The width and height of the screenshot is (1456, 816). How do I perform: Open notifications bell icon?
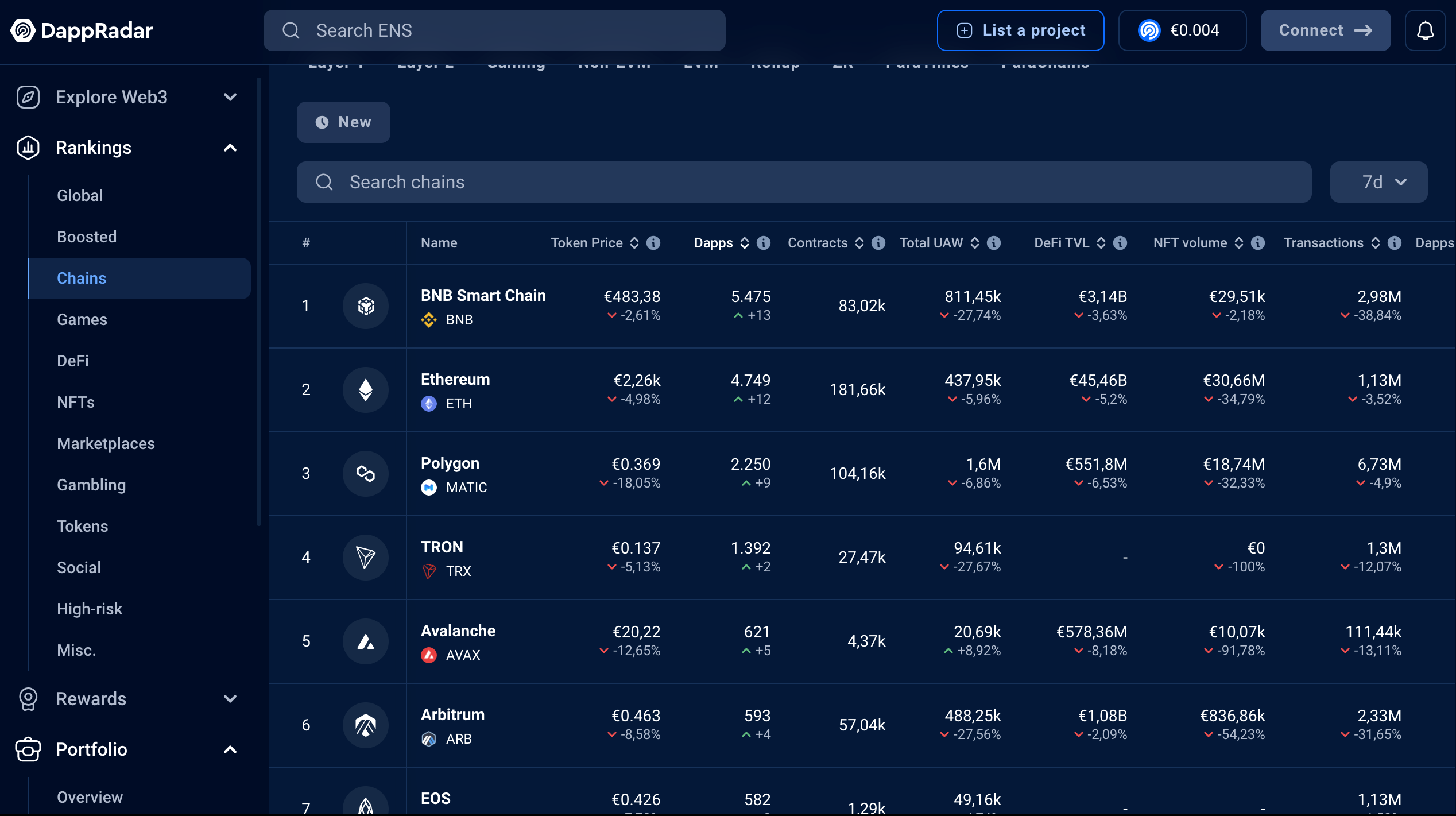click(1425, 30)
